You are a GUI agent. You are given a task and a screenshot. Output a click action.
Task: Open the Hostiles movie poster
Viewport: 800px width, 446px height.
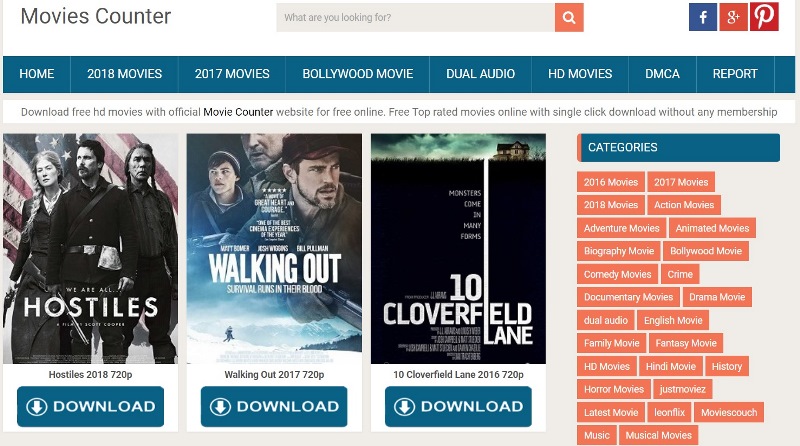[x=91, y=249]
